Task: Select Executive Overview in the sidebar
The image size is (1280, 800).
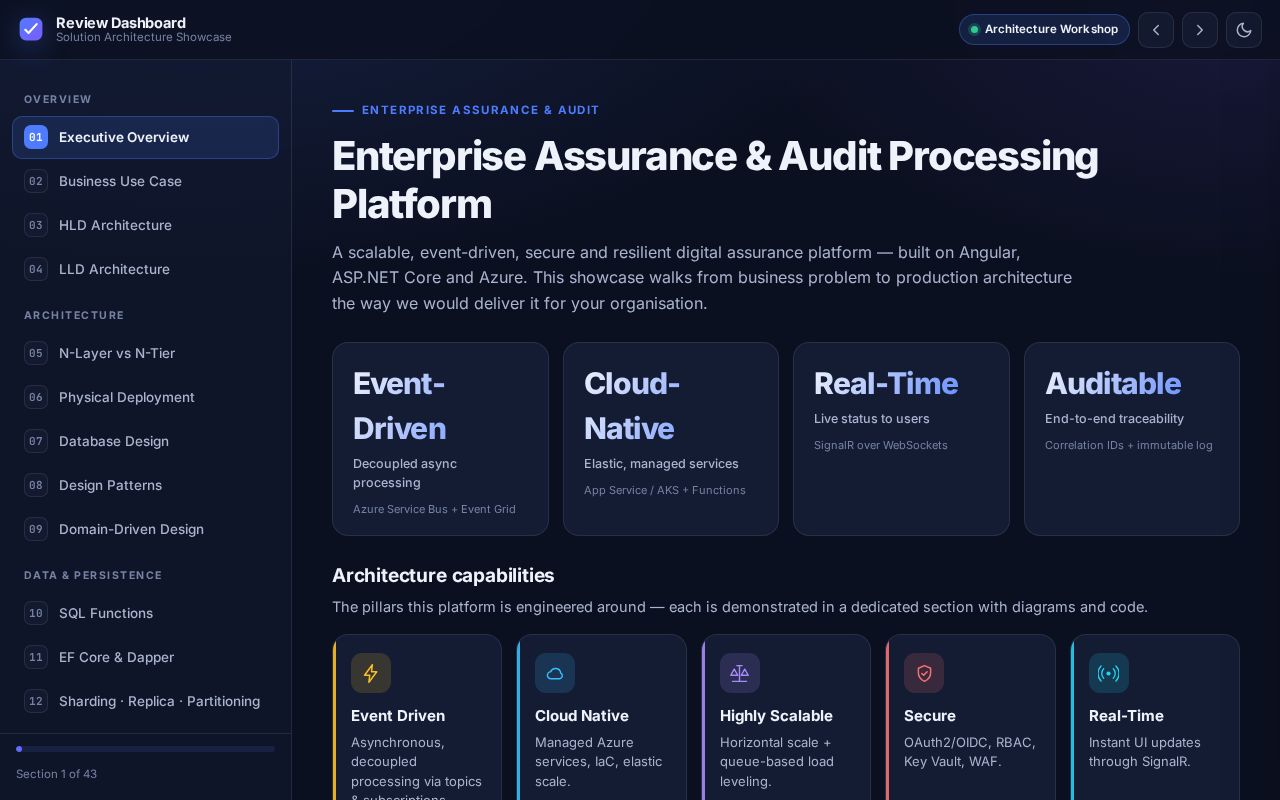Action: pos(145,137)
